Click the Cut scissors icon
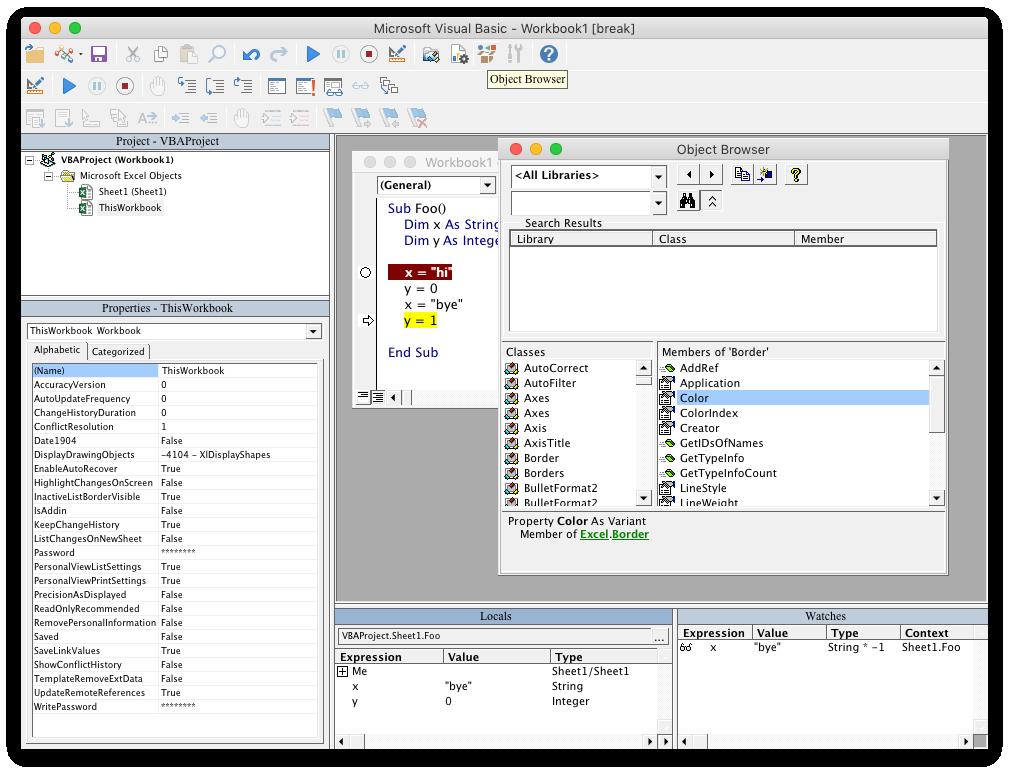 click(133, 54)
